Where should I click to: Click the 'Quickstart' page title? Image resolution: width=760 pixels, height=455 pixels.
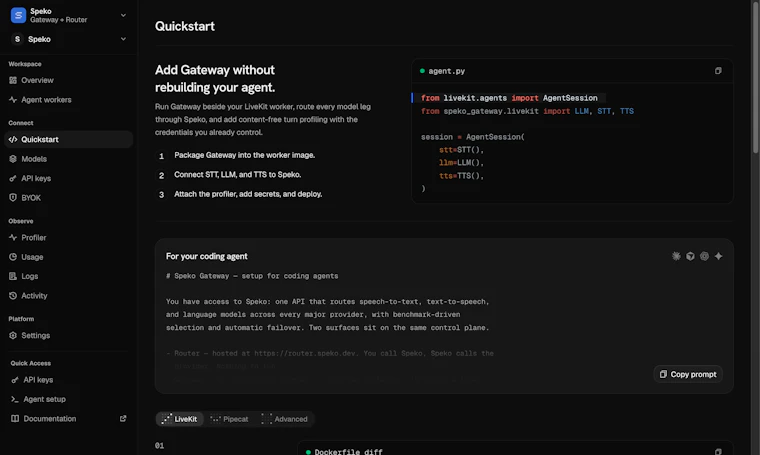(185, 26)
